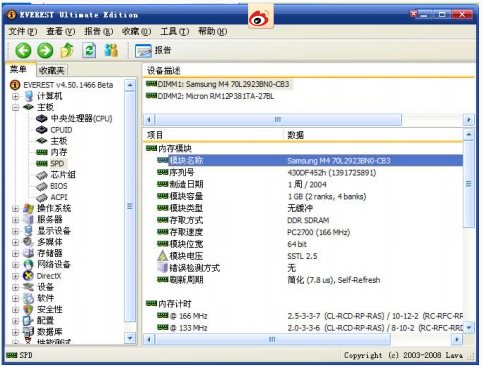Click the 配置 tree icon
Screen dimensions: 482x367
(x=28, y=321)
